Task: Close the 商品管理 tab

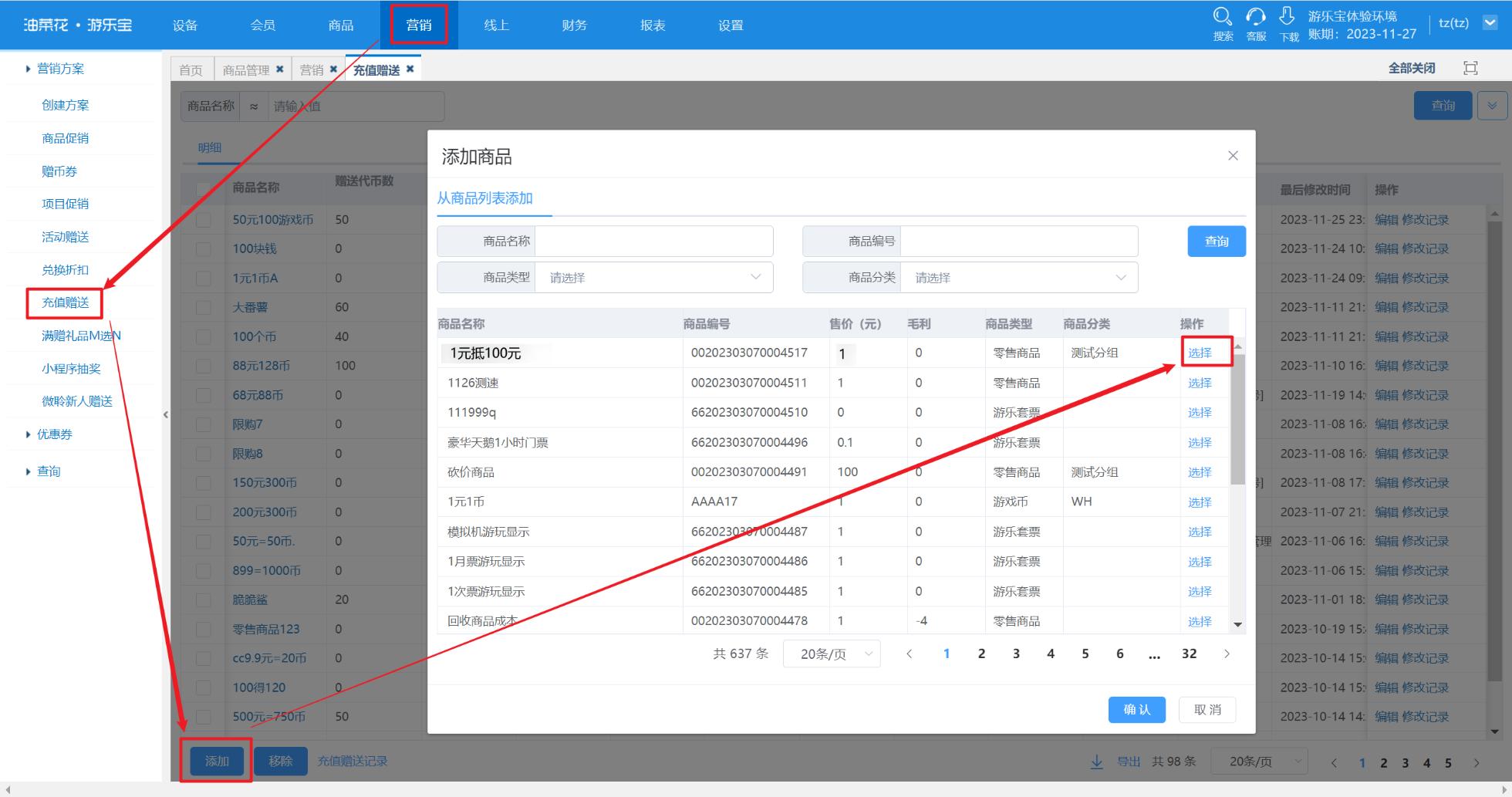Action: pos(279,69)
